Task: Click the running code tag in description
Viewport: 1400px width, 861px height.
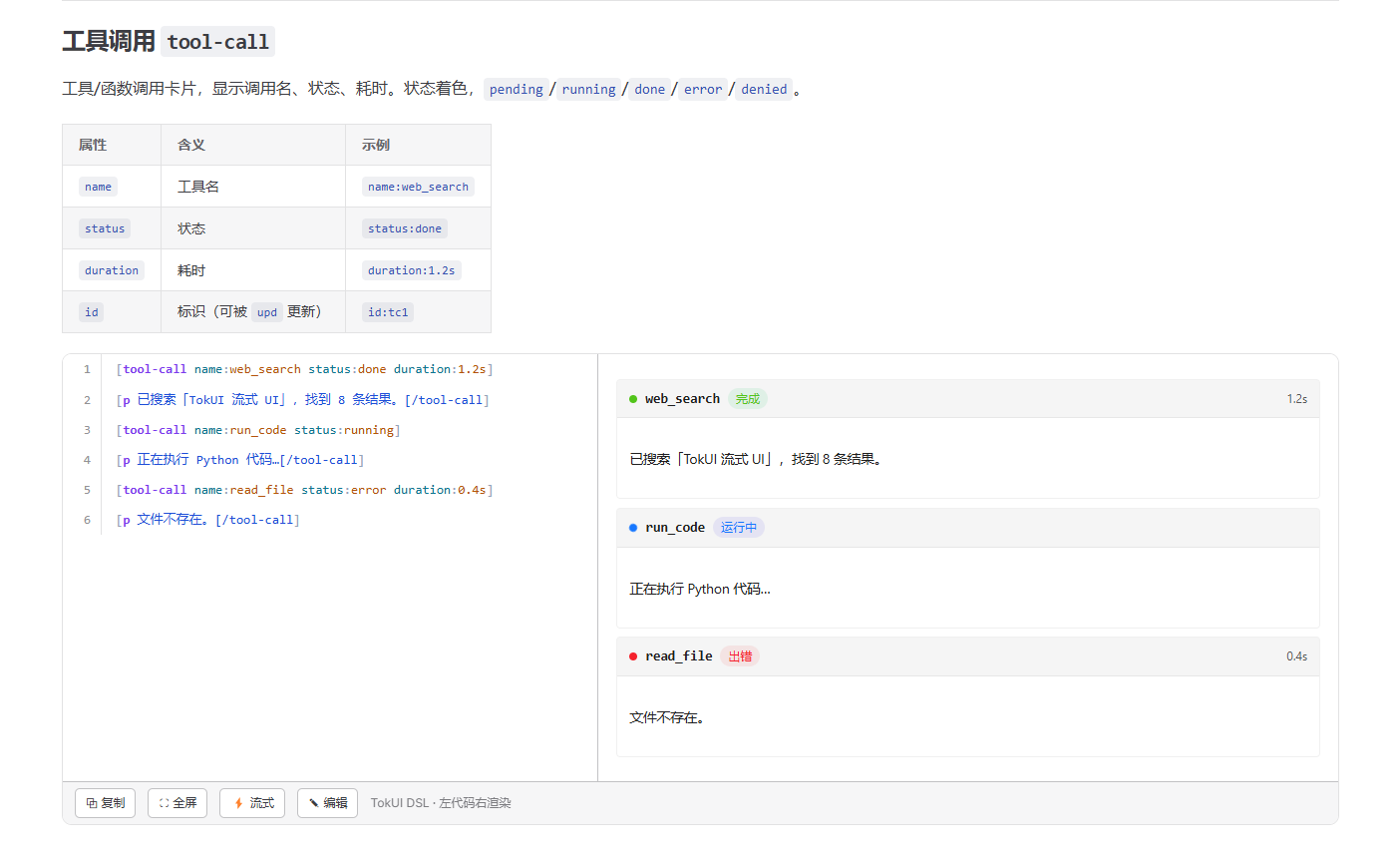Action: pyautogui.click(x=588, y=89)
